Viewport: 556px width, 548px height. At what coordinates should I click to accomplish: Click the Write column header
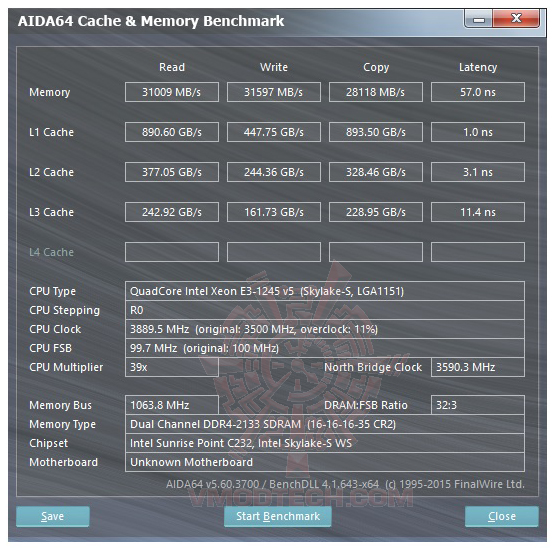pos(274,67)
